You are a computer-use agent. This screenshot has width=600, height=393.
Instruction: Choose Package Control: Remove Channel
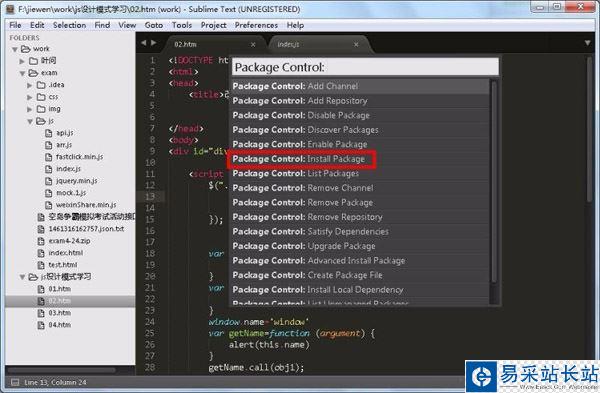click(360, 188)
